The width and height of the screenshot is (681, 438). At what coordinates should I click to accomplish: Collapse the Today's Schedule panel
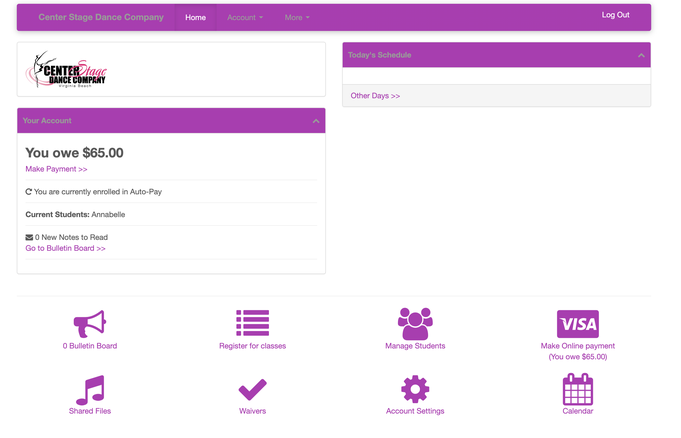(641, 55)
